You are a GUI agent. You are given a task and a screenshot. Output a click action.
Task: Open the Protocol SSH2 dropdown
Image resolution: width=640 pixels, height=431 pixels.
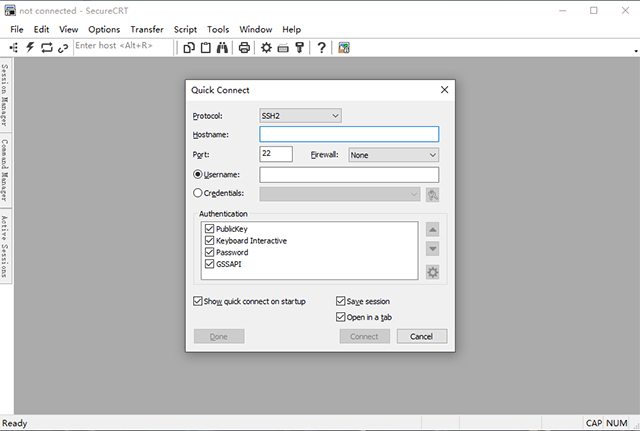click(x=300, y=116)
